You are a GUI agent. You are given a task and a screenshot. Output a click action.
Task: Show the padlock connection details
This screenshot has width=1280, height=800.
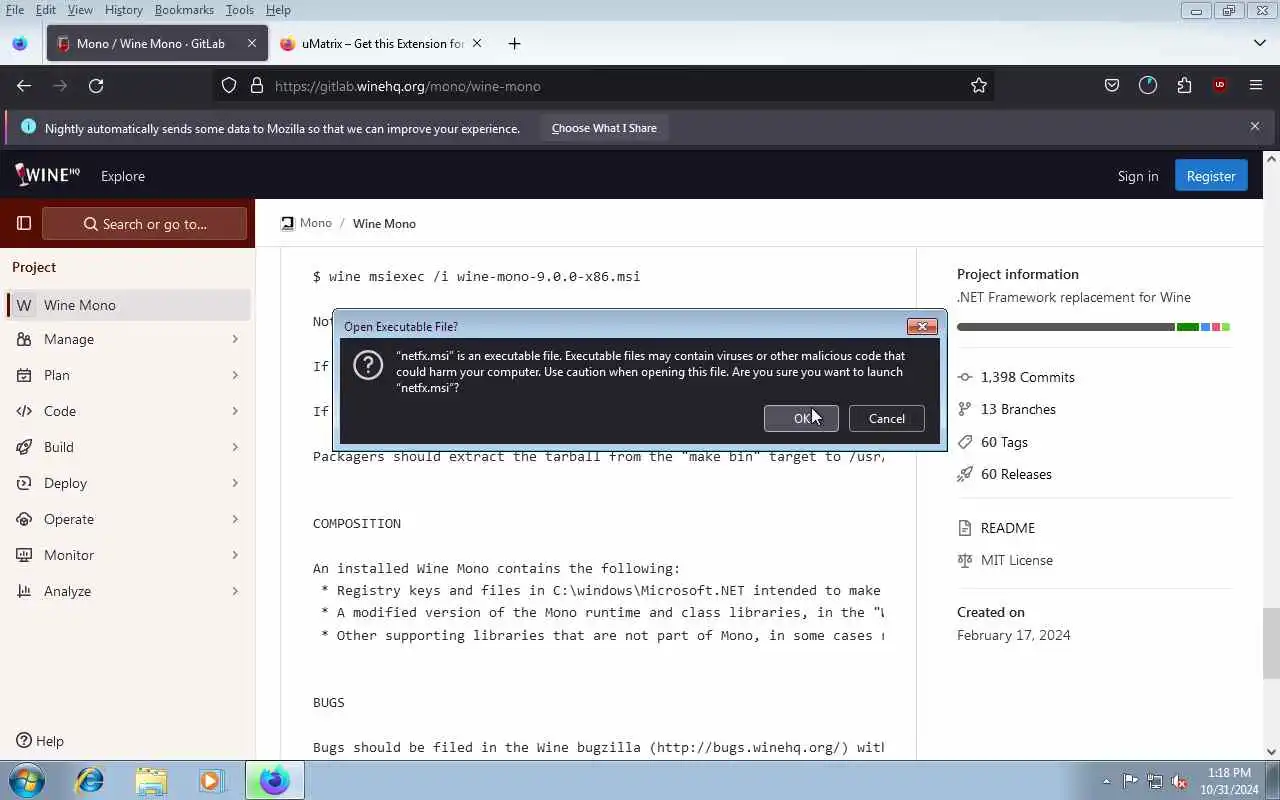click(x=256, y=86)
